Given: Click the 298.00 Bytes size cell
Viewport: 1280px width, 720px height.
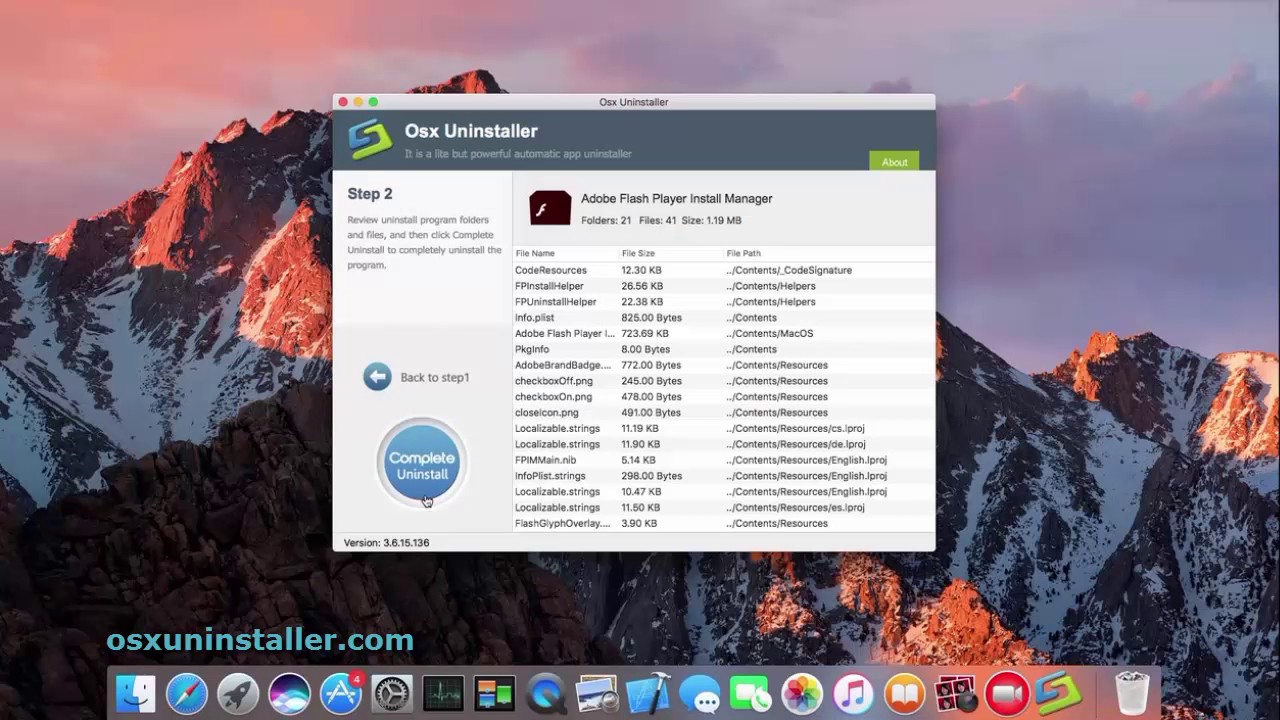Looking at the screenshot, I should (x=651, y=476).
